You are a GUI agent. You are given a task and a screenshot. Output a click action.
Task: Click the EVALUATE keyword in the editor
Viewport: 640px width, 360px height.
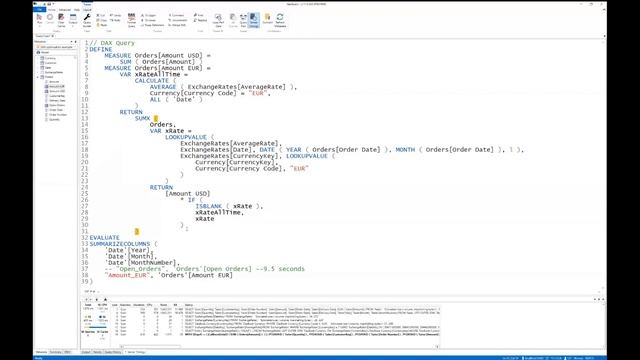104,238
